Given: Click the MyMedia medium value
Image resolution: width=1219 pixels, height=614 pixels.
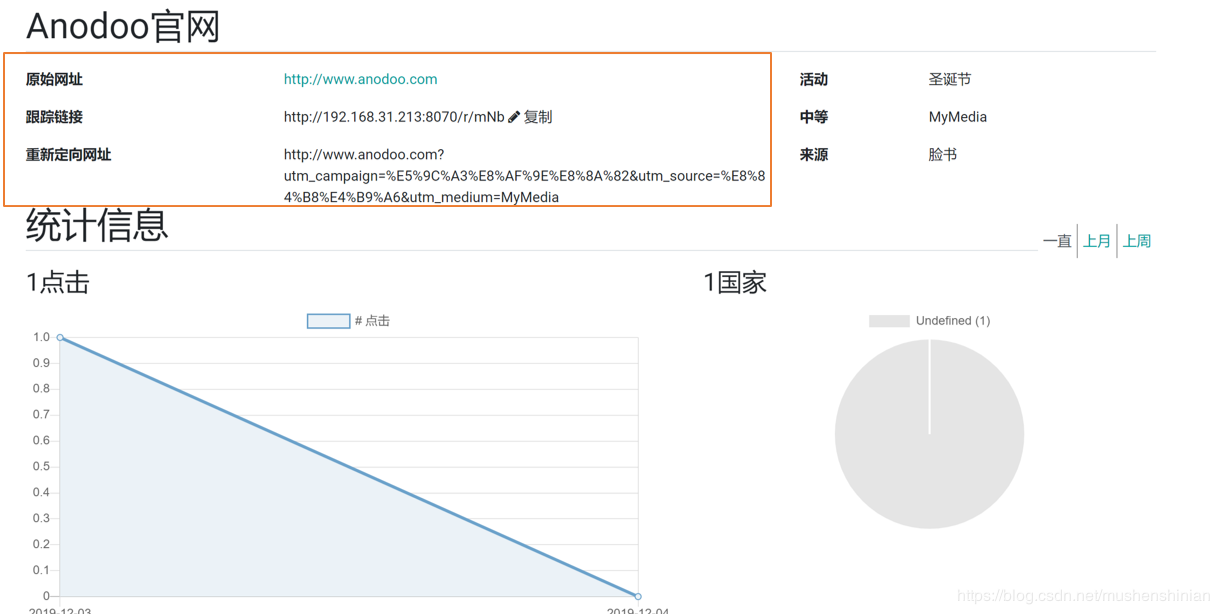Looking at the screenshot, I should (x=958, y=117).
